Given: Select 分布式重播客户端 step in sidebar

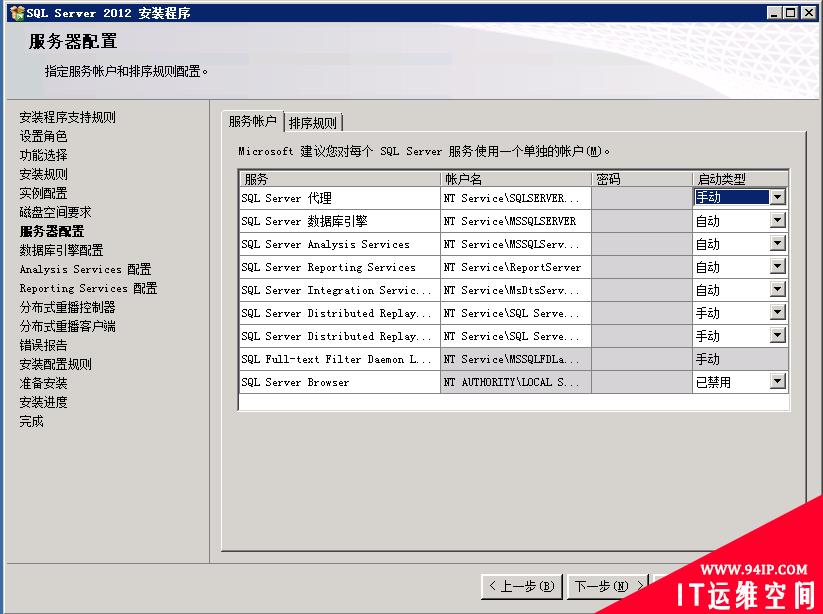Looking at the screenshot, I should 67,326.
